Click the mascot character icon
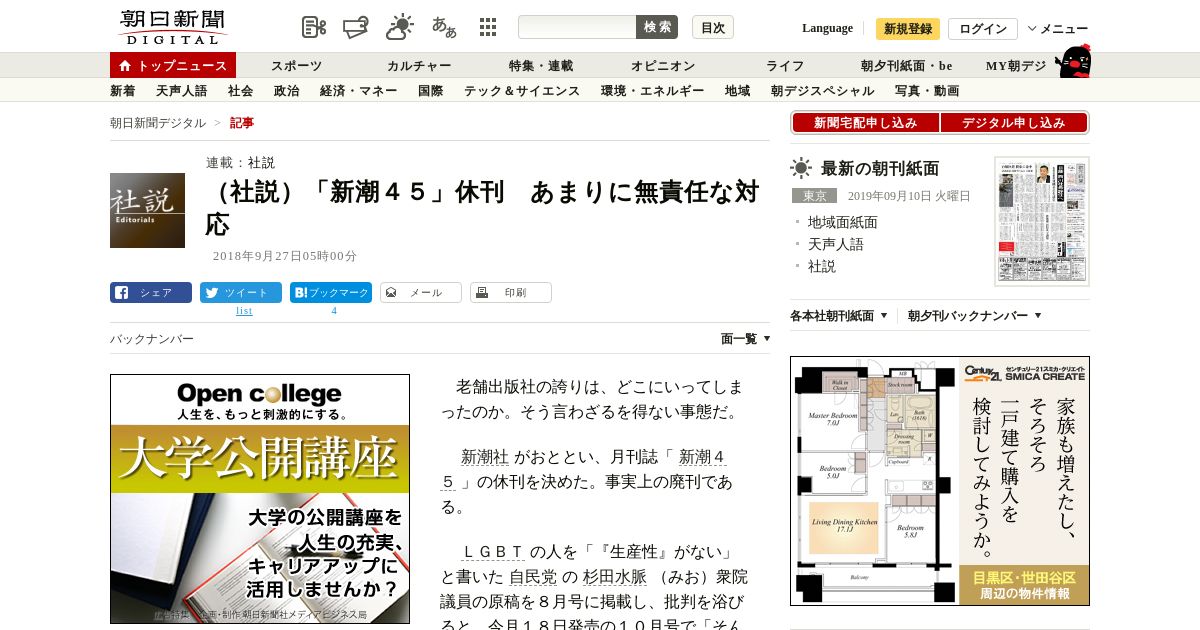 (1073, 62)
